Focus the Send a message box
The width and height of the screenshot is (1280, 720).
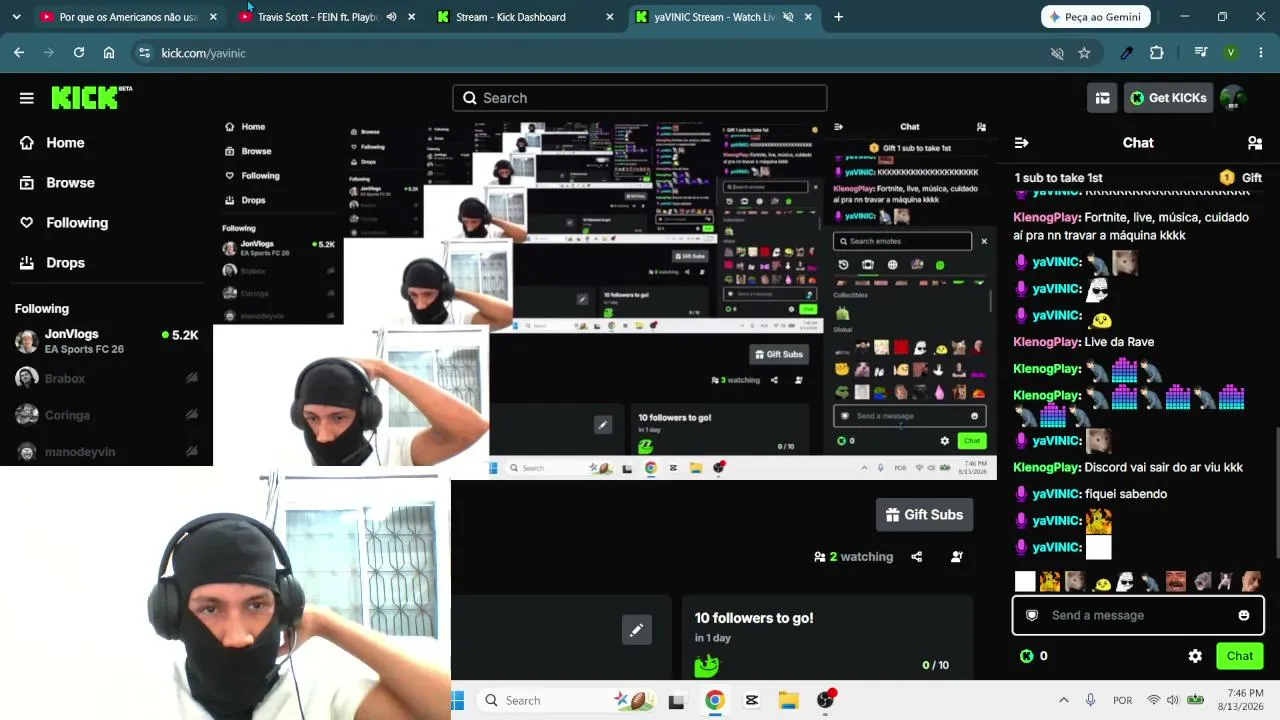pyautogui.click(x=1138, y=615)
